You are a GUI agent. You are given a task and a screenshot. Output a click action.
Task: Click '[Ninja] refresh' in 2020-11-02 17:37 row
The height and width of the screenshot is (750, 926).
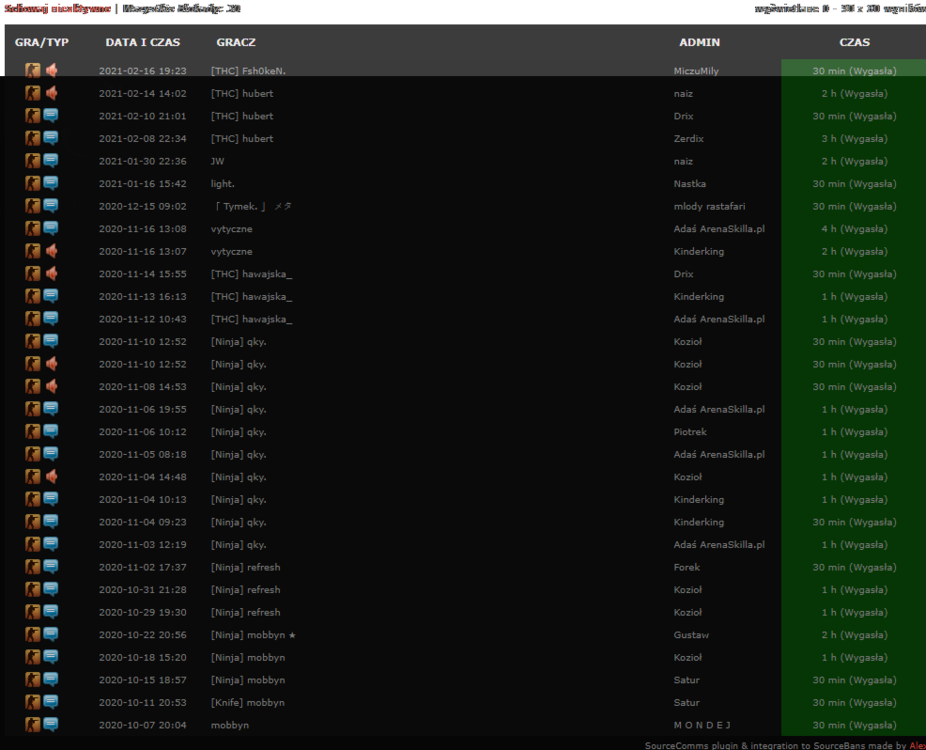tap(246, 567)
